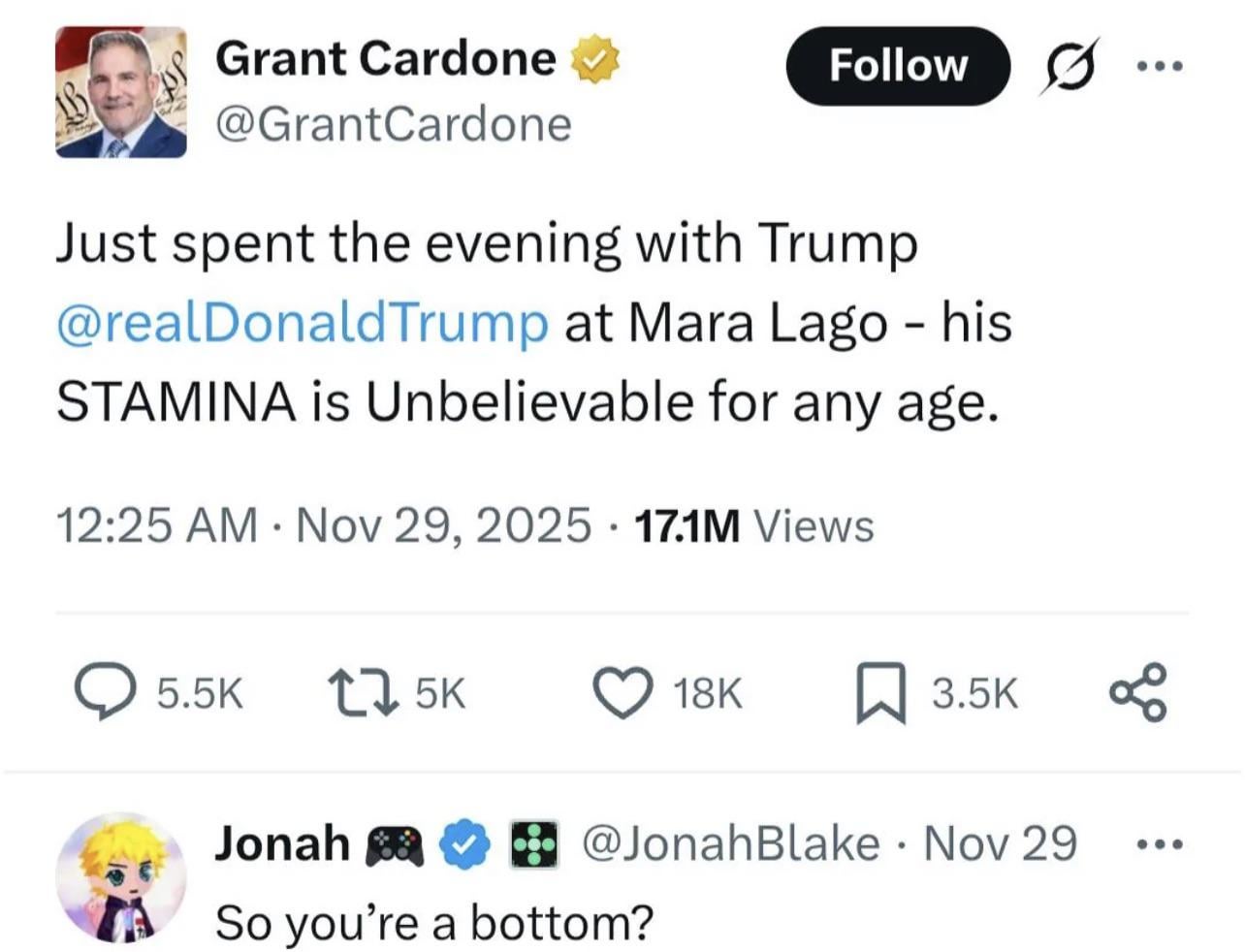
Task: Click the Grant Cardone display name
Action: coord(385,59)
